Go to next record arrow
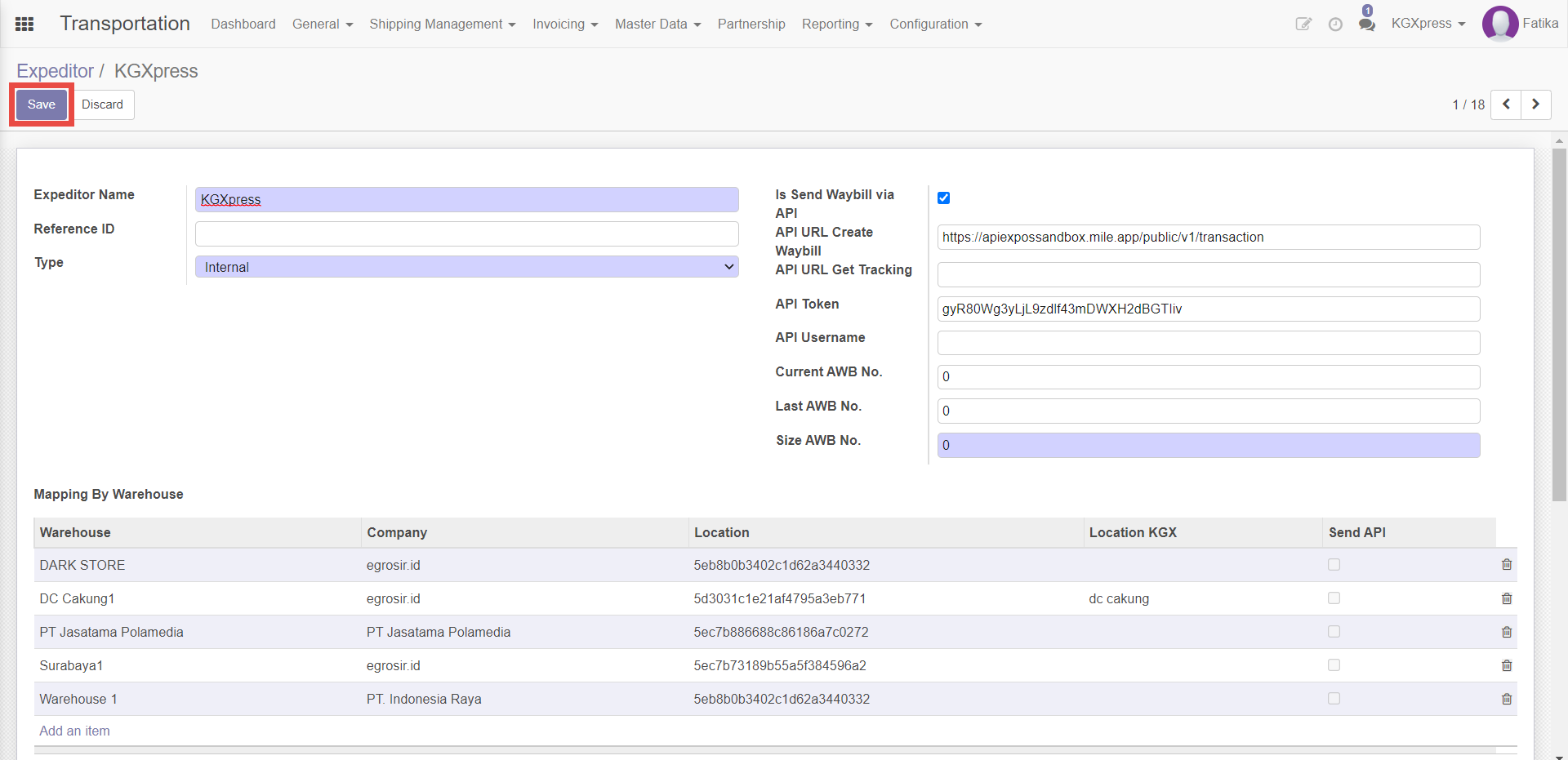This screenshot has height=760, width=1568. [1535, 104]
